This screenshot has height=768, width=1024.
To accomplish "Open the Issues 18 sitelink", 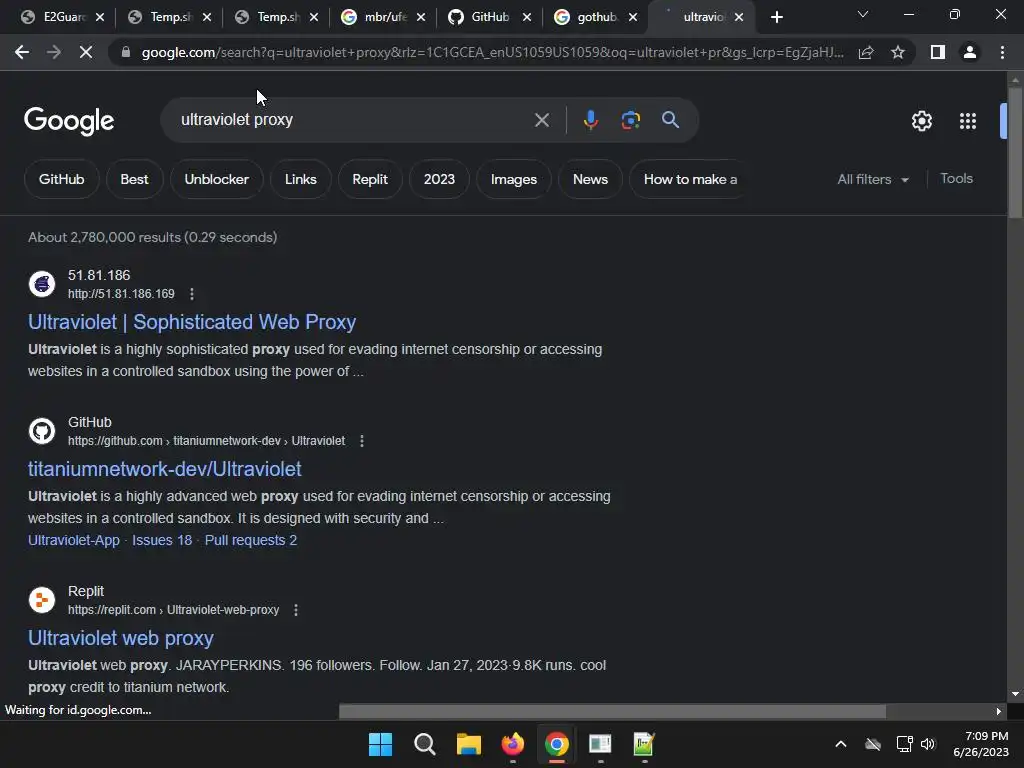I will pyautogui.click(x=162, y=540).
